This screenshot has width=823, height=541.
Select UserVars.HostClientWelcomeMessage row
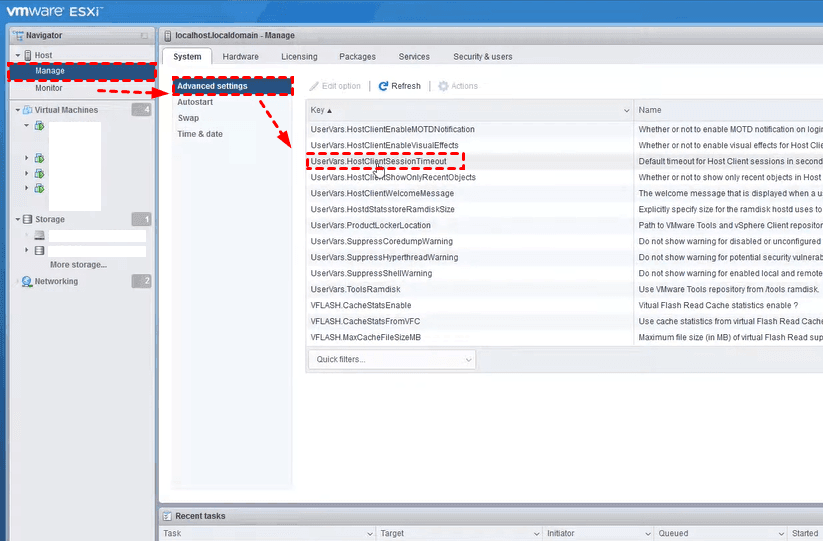[565, 194]
